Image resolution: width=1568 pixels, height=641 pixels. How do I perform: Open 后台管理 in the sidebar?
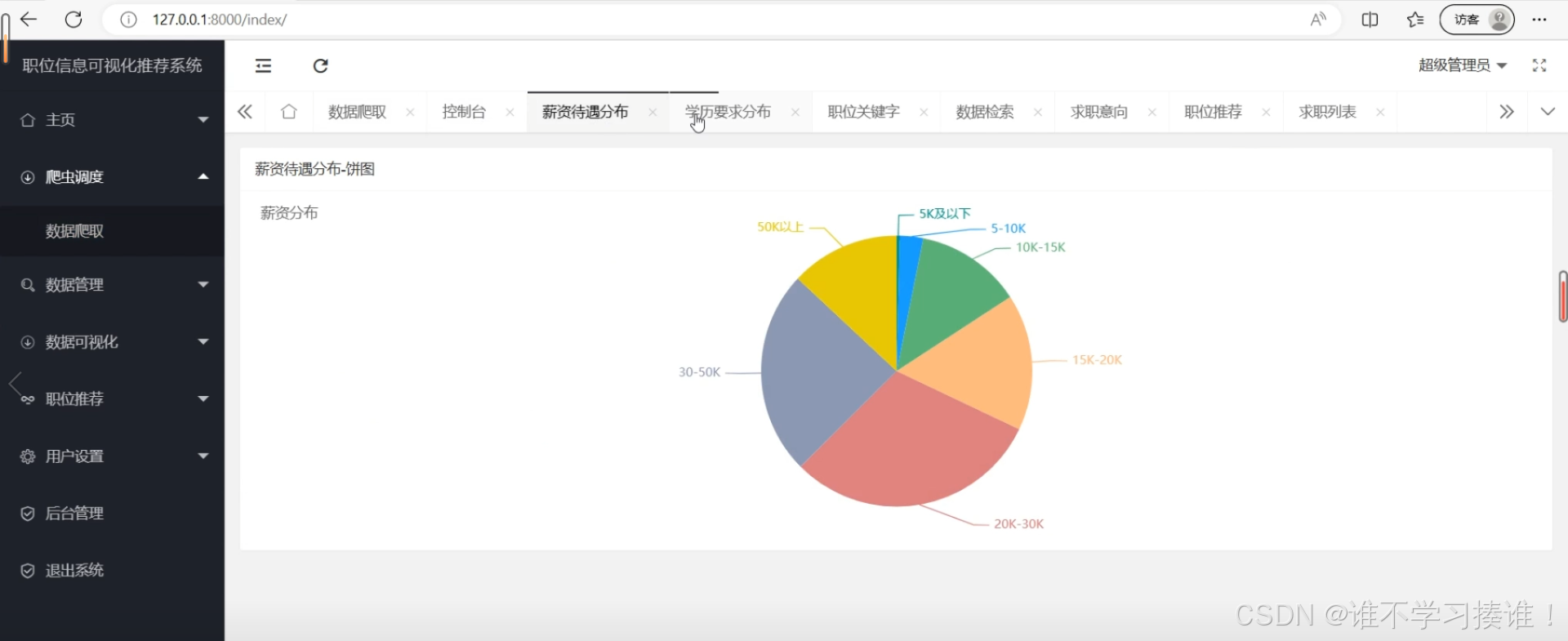click(x=113, y=514)
